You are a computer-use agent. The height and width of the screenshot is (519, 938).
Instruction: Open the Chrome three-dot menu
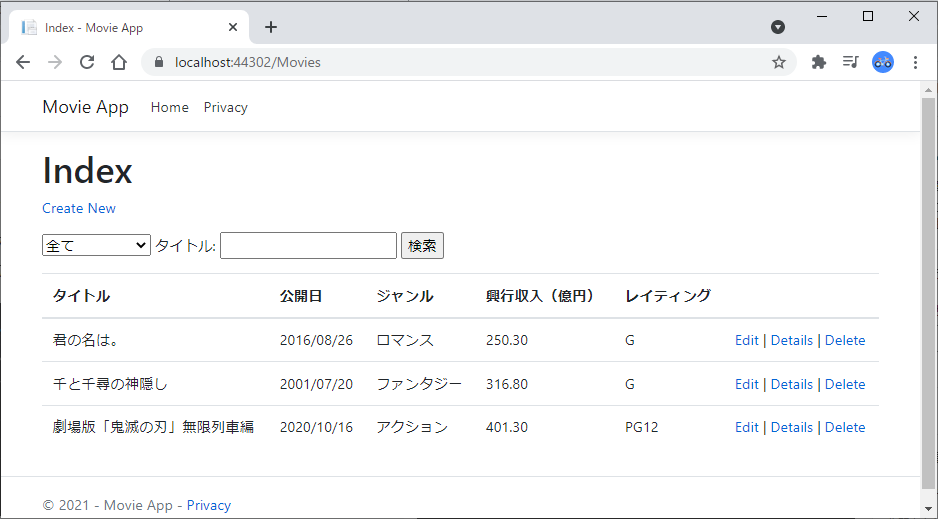click(915, 62)
